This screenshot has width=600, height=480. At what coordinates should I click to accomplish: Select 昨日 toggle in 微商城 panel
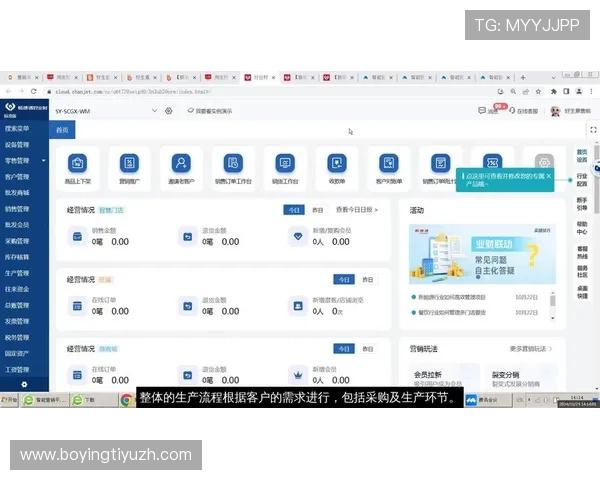point(367,349)
